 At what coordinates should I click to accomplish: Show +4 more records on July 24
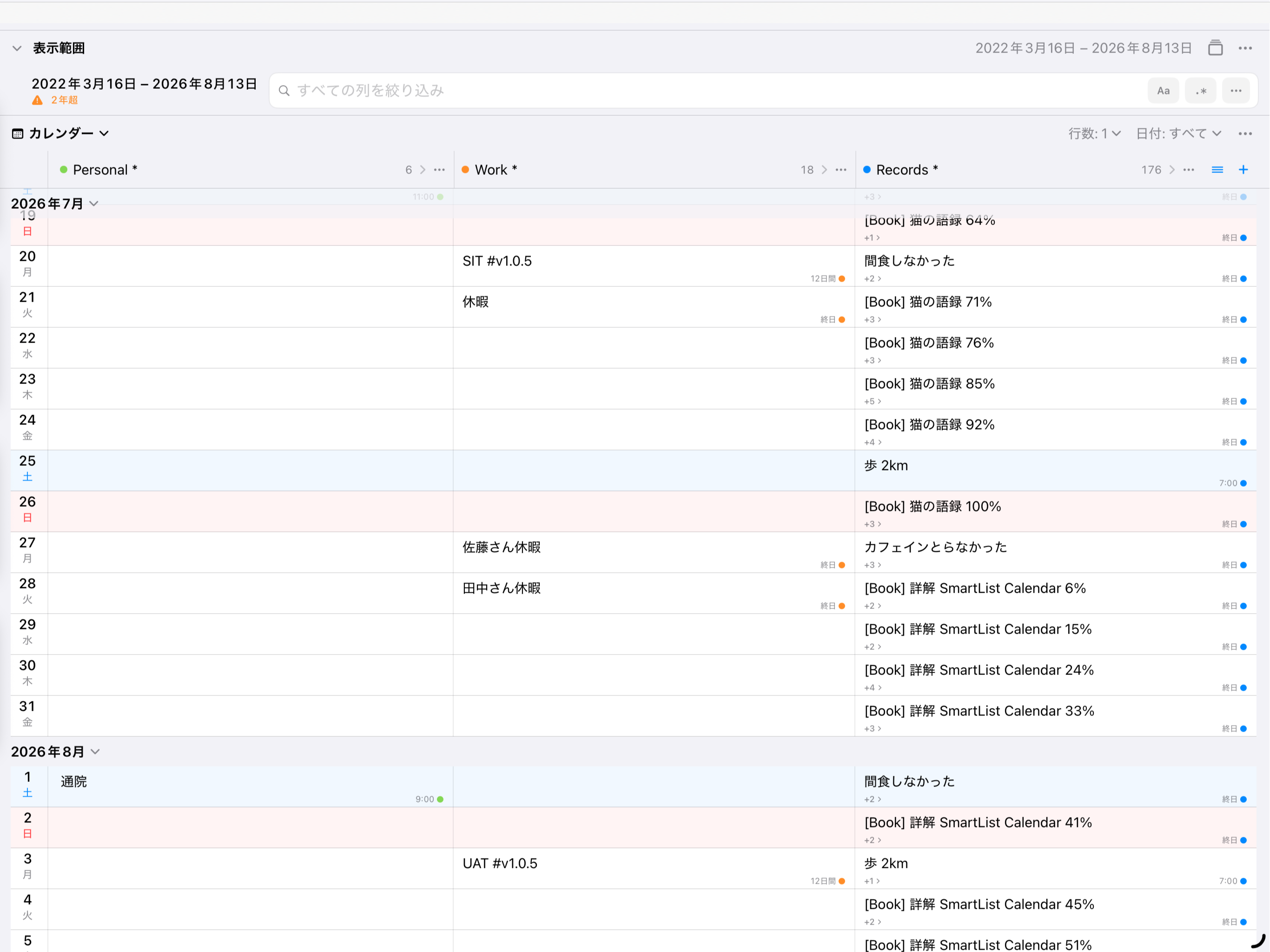click(872, 443)
